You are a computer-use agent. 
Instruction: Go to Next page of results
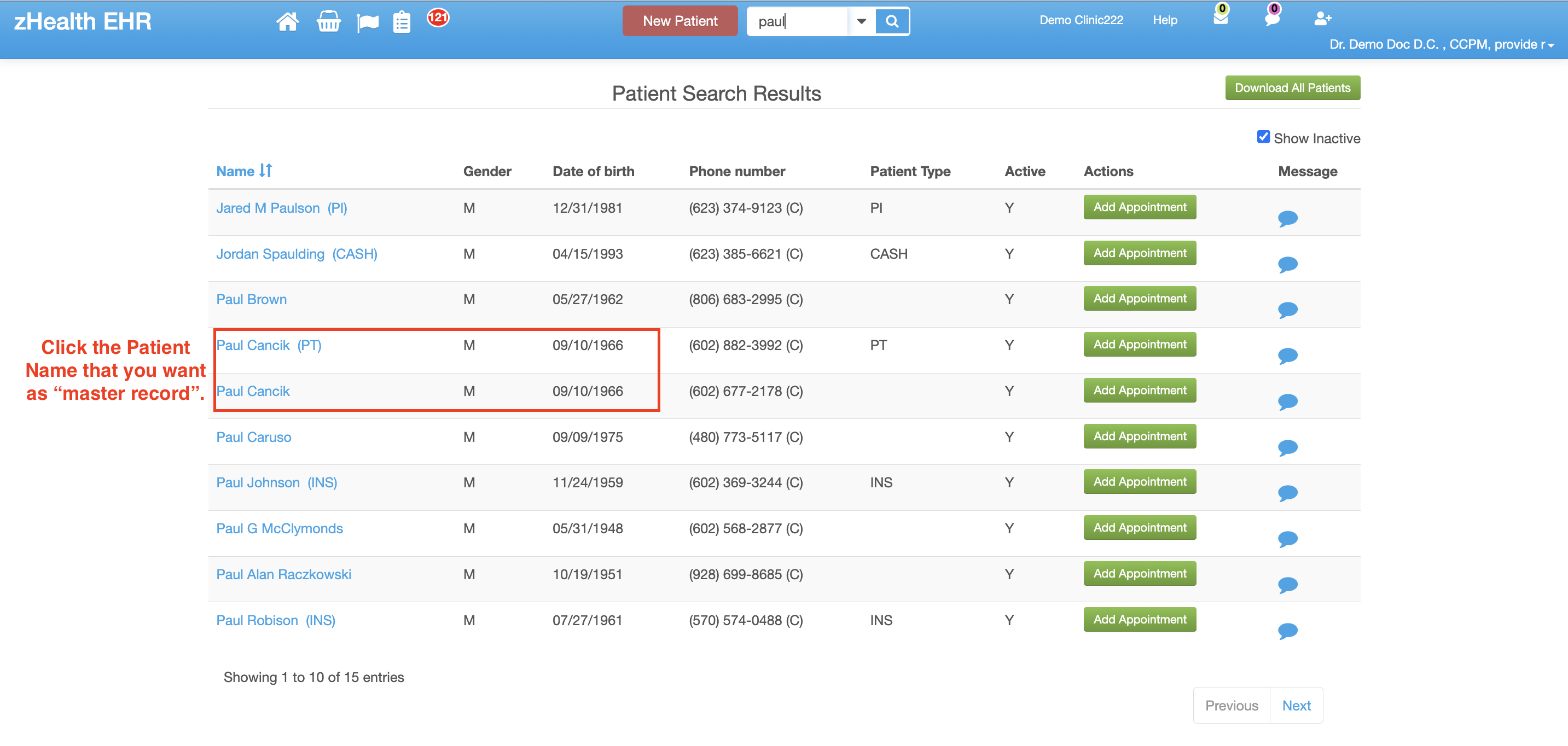tap(1296, 705)
